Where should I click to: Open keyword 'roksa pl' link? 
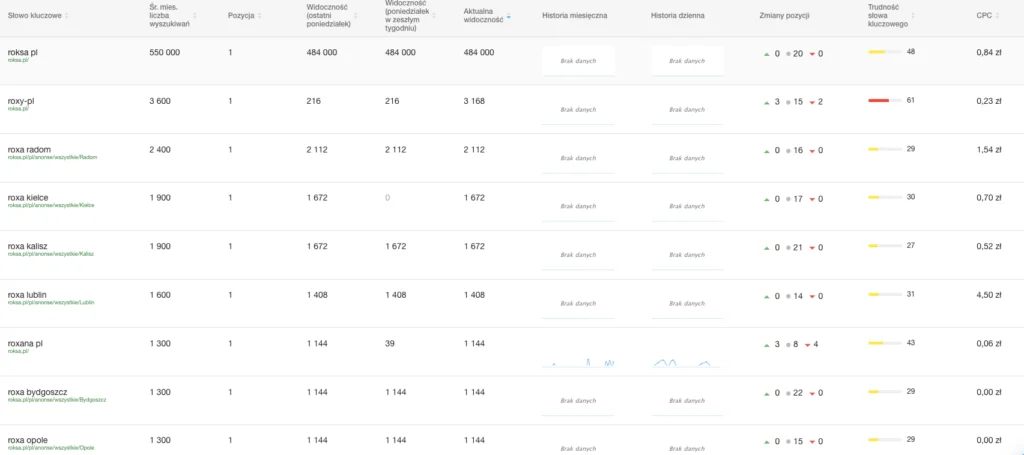(x=23, y=52)
